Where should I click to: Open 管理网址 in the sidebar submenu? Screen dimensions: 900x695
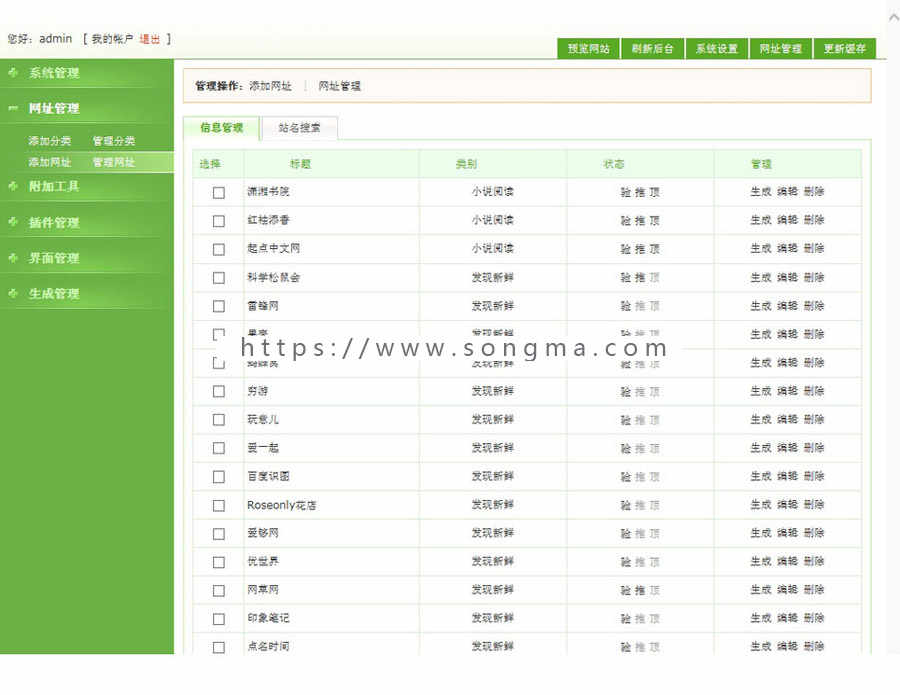114,162
